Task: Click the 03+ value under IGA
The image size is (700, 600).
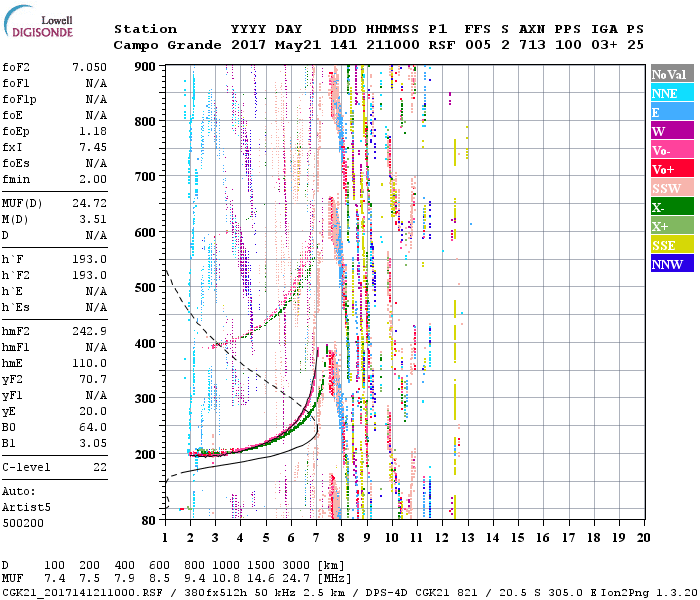Action: 604,45
